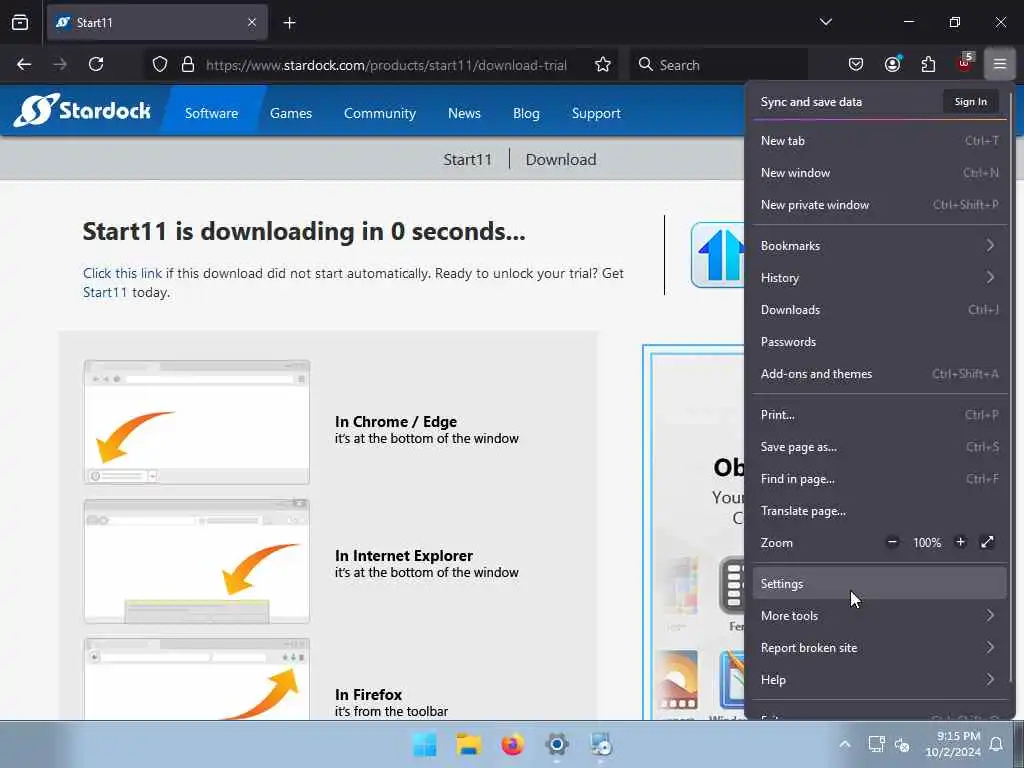Choose Find in page... menu item
The width and height of the screenshot is (1024, 768).
point(880,479)
